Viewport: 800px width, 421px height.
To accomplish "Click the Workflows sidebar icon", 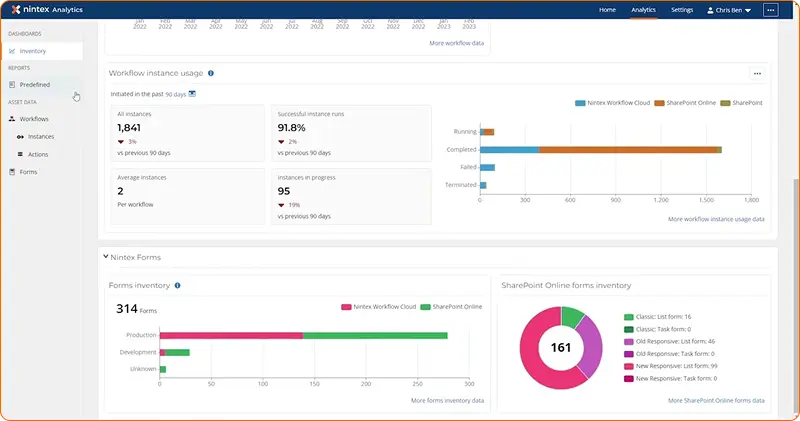I will [x=12, y=119].
